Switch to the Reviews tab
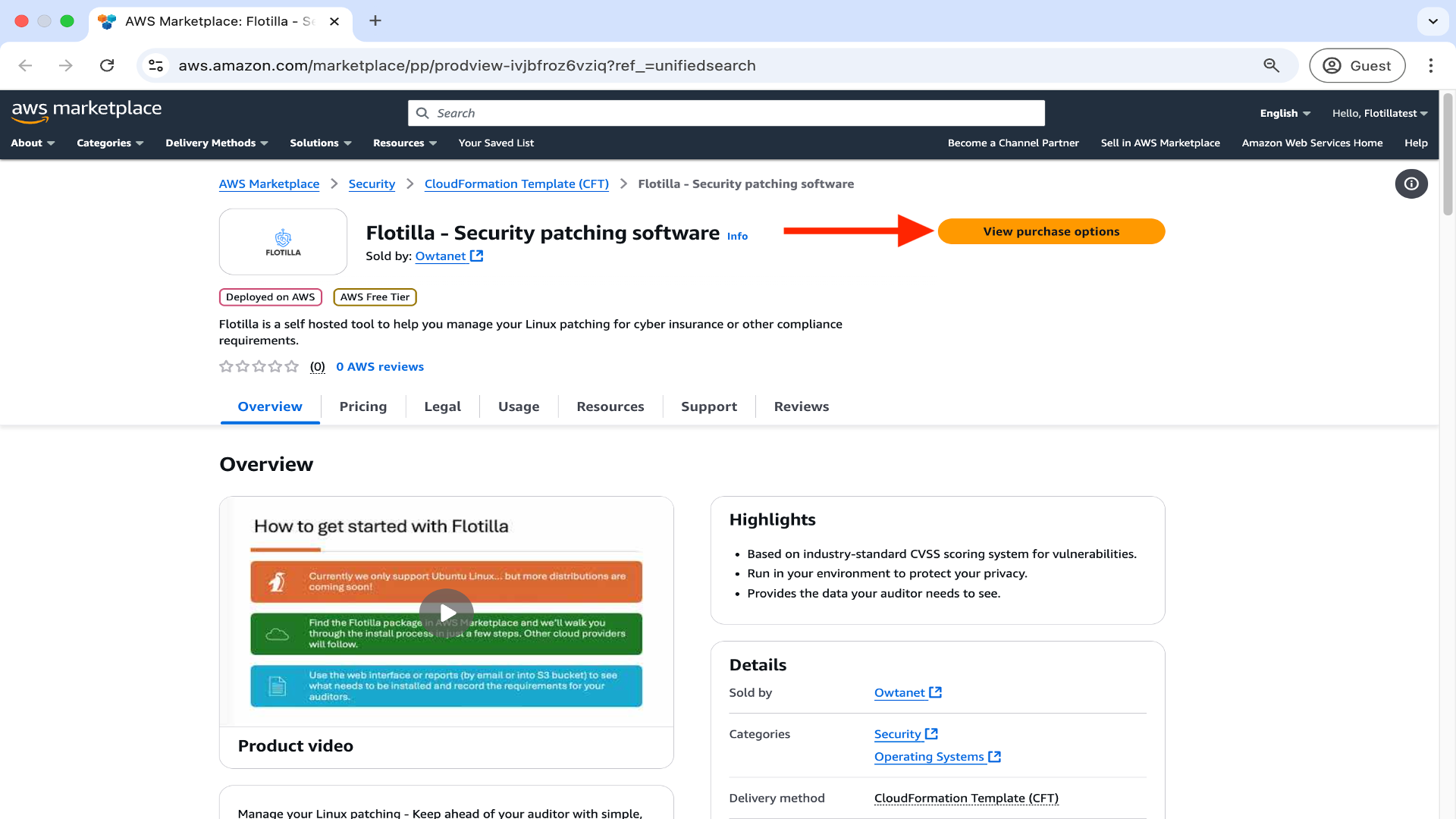Screen dimensions: 1456x819 (x=801, y=406)
